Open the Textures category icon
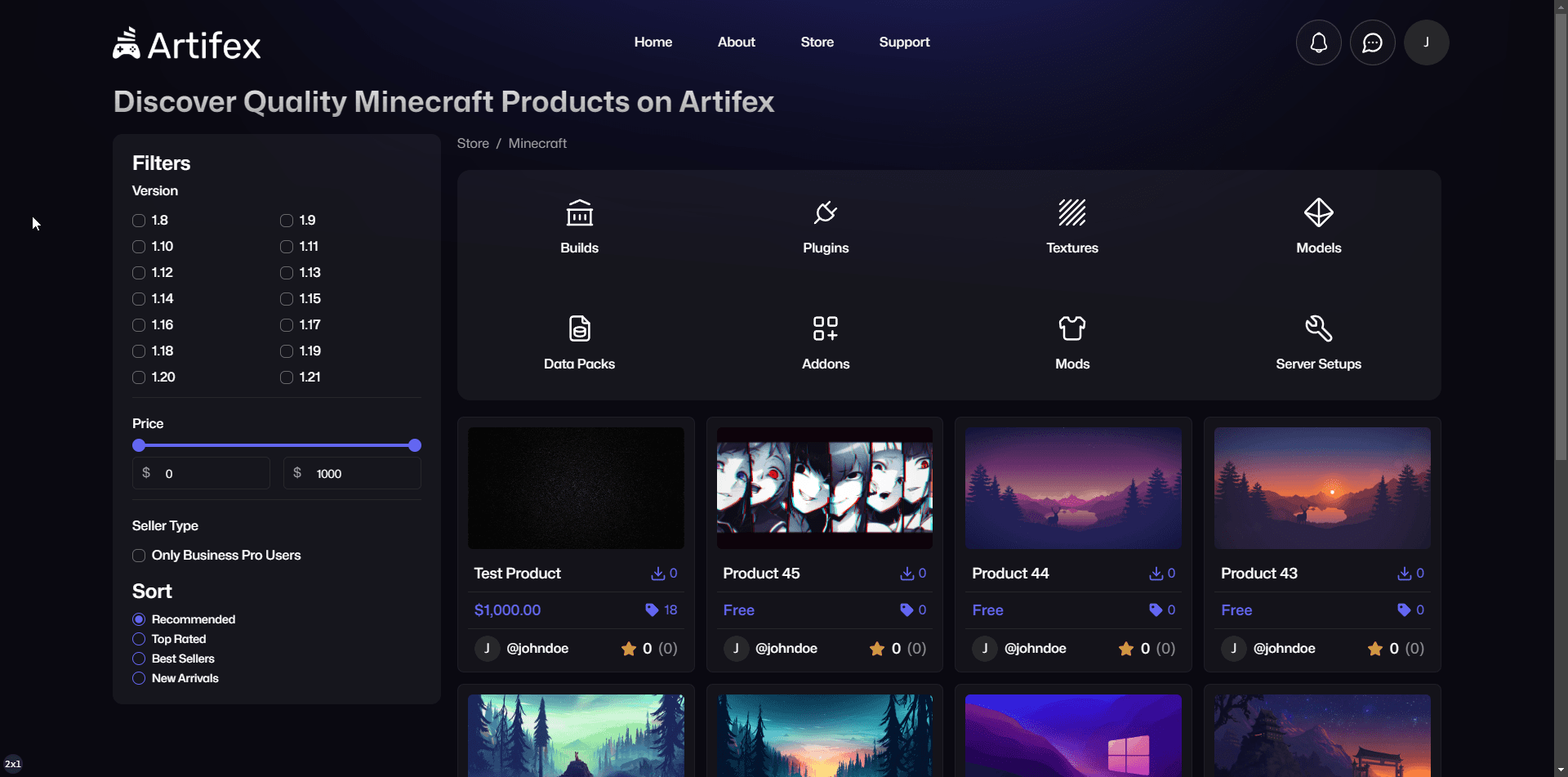This screenshot has height=777, width=1568. tap(1072, 214)
